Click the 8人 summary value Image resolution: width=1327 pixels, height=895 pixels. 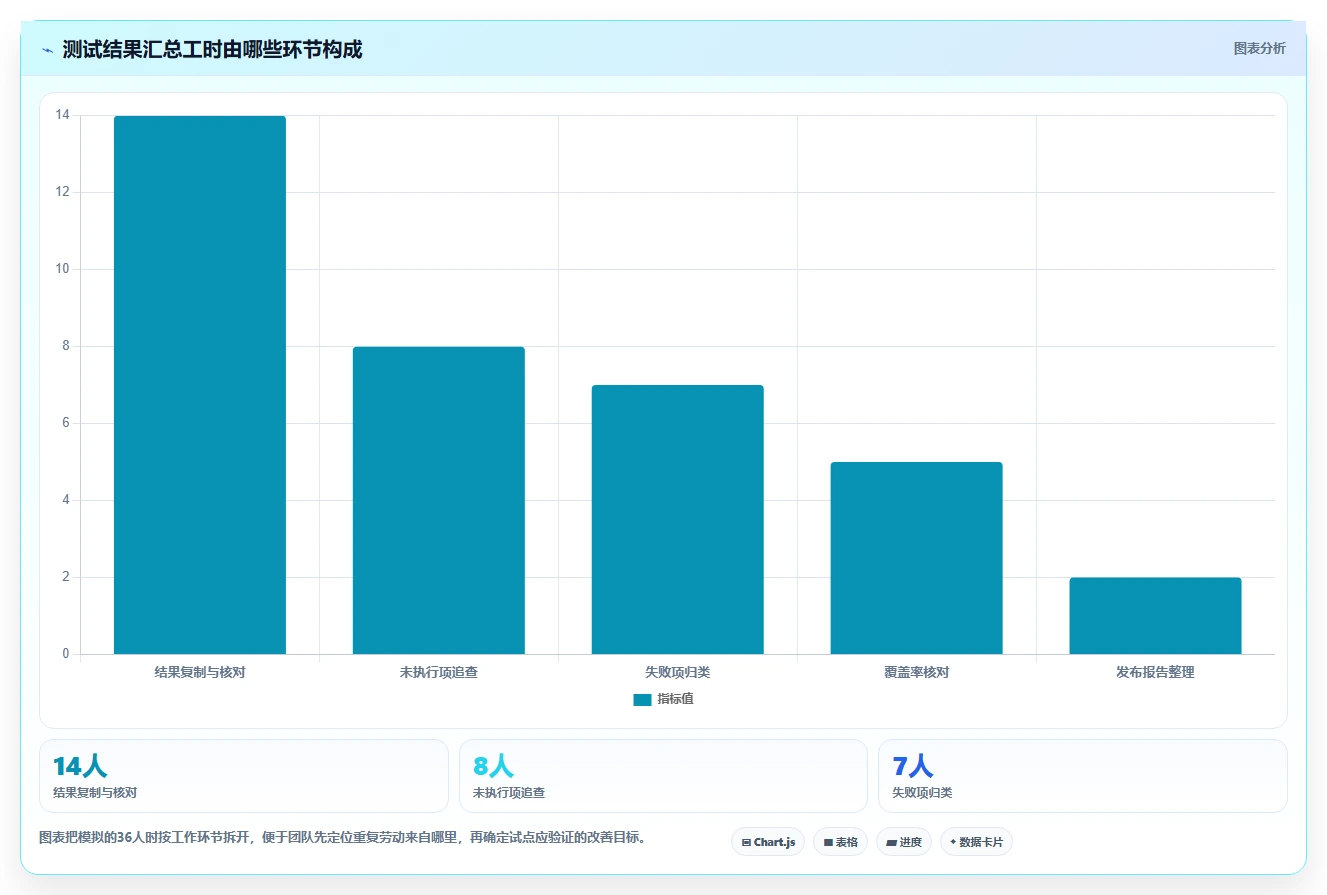coord(493,767)
